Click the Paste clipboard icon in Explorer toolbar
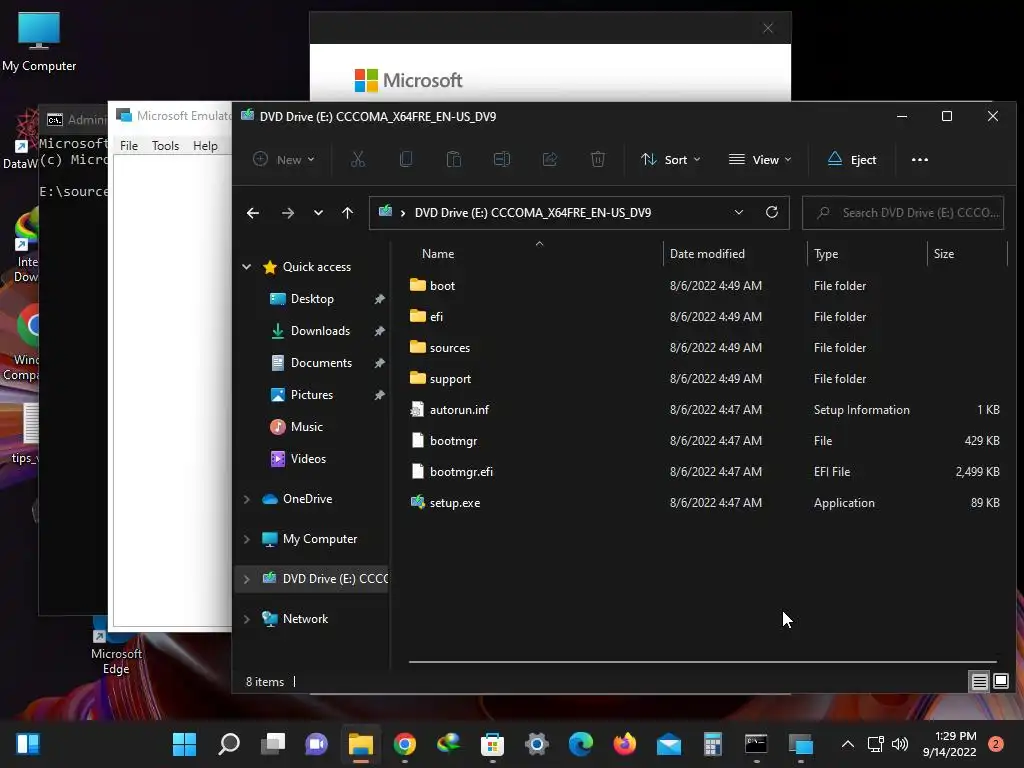The height and width of the screenshot is (768, 1024). point(454,159)
